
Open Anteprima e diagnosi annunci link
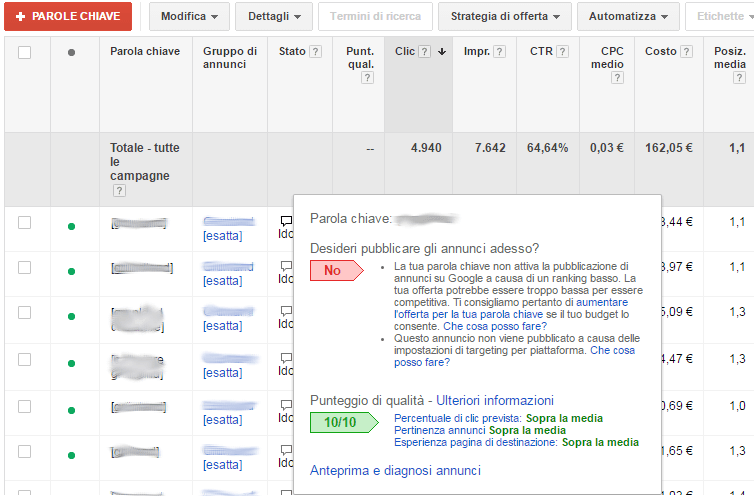coord(395,471)
